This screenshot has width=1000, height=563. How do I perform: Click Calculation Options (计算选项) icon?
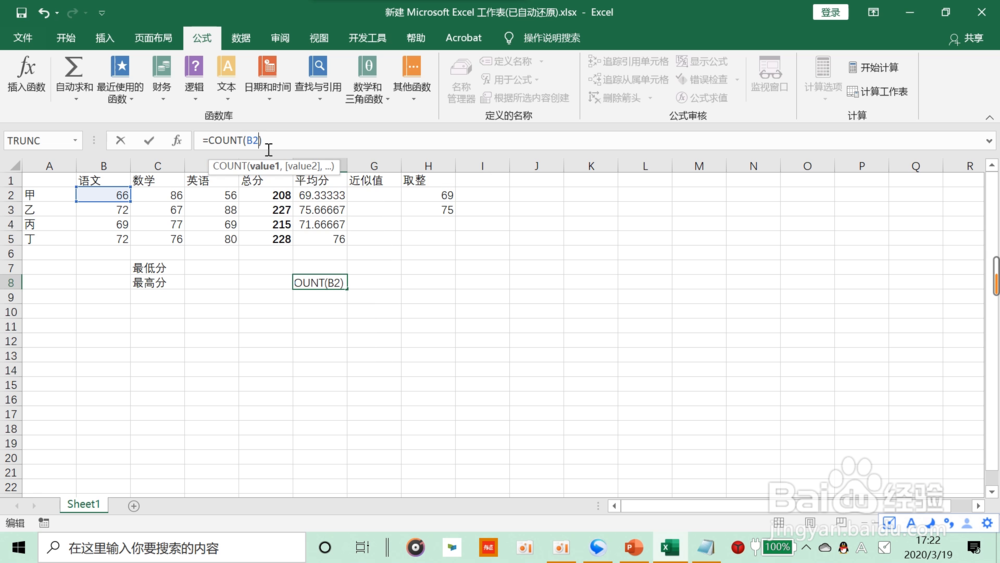point(823,68)
